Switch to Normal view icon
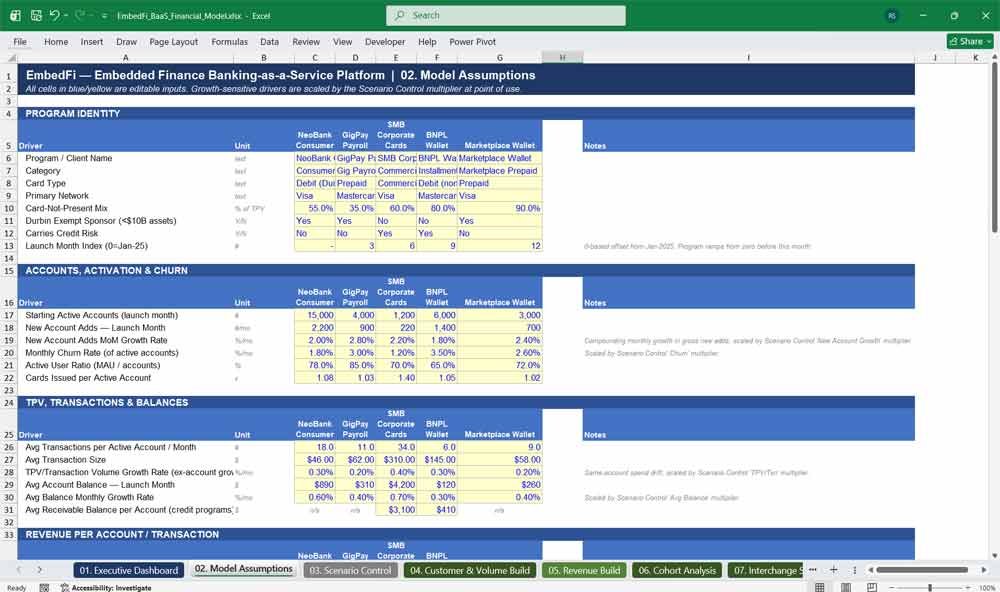Viewport: 1000px width, 592px height. pyautogui.click(x=820, y=588)
